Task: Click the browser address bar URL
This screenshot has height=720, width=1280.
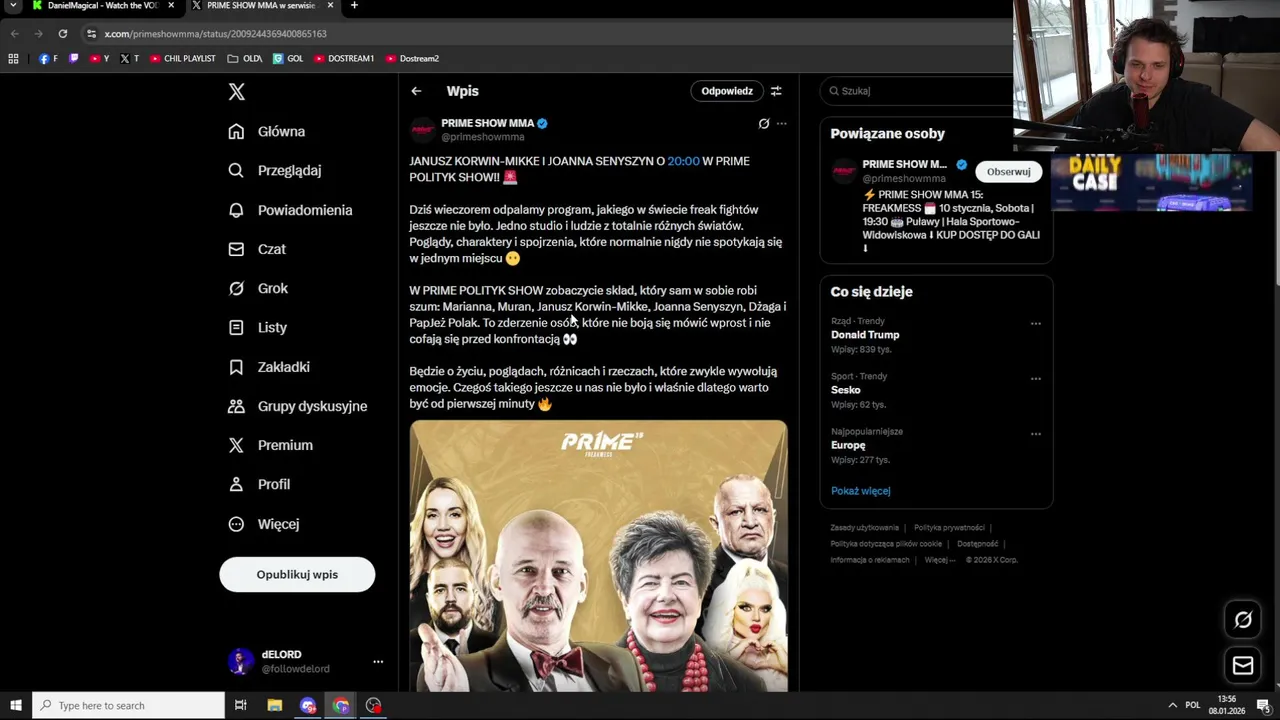Action: click(215, 34)
